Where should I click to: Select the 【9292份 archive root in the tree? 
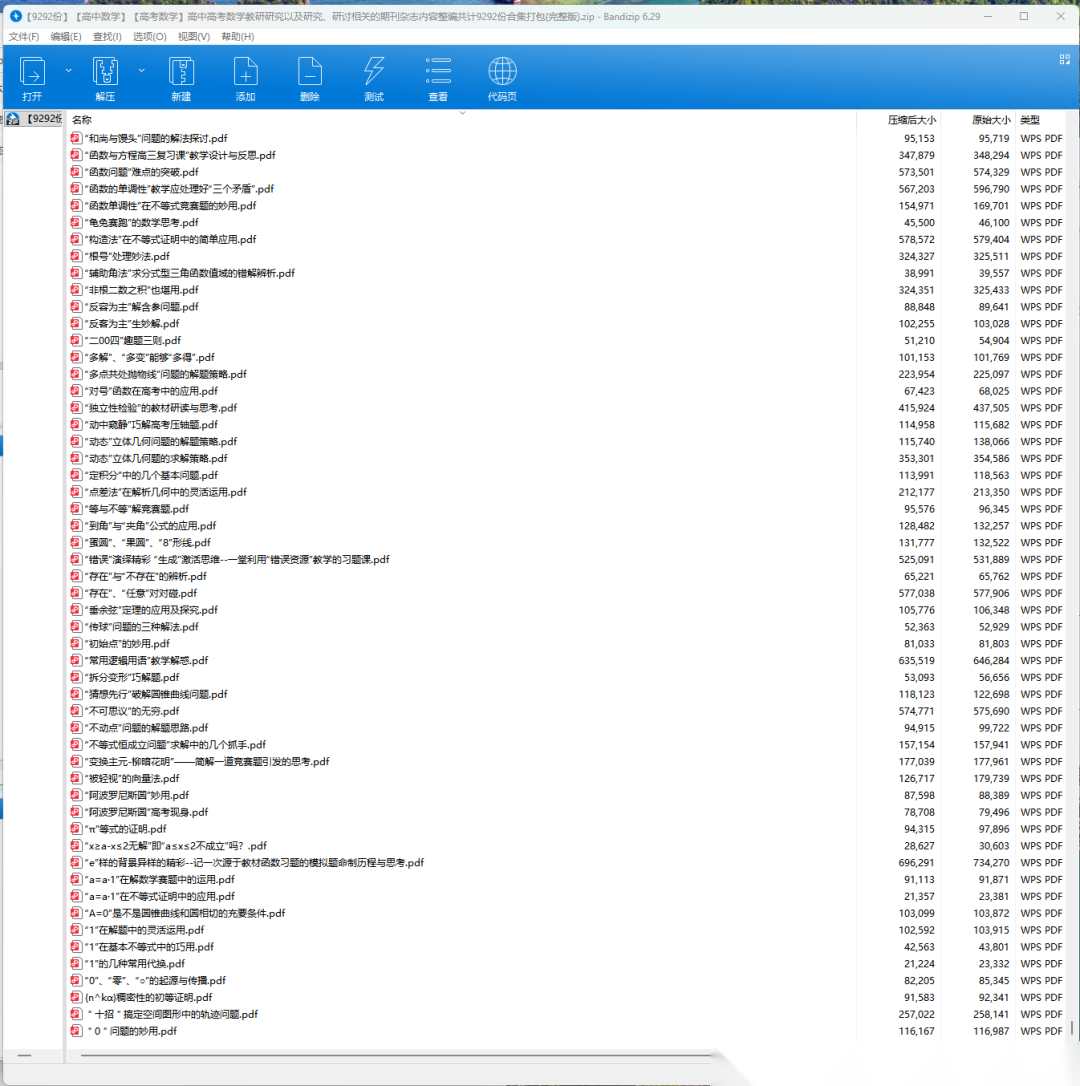click(35, 119)
